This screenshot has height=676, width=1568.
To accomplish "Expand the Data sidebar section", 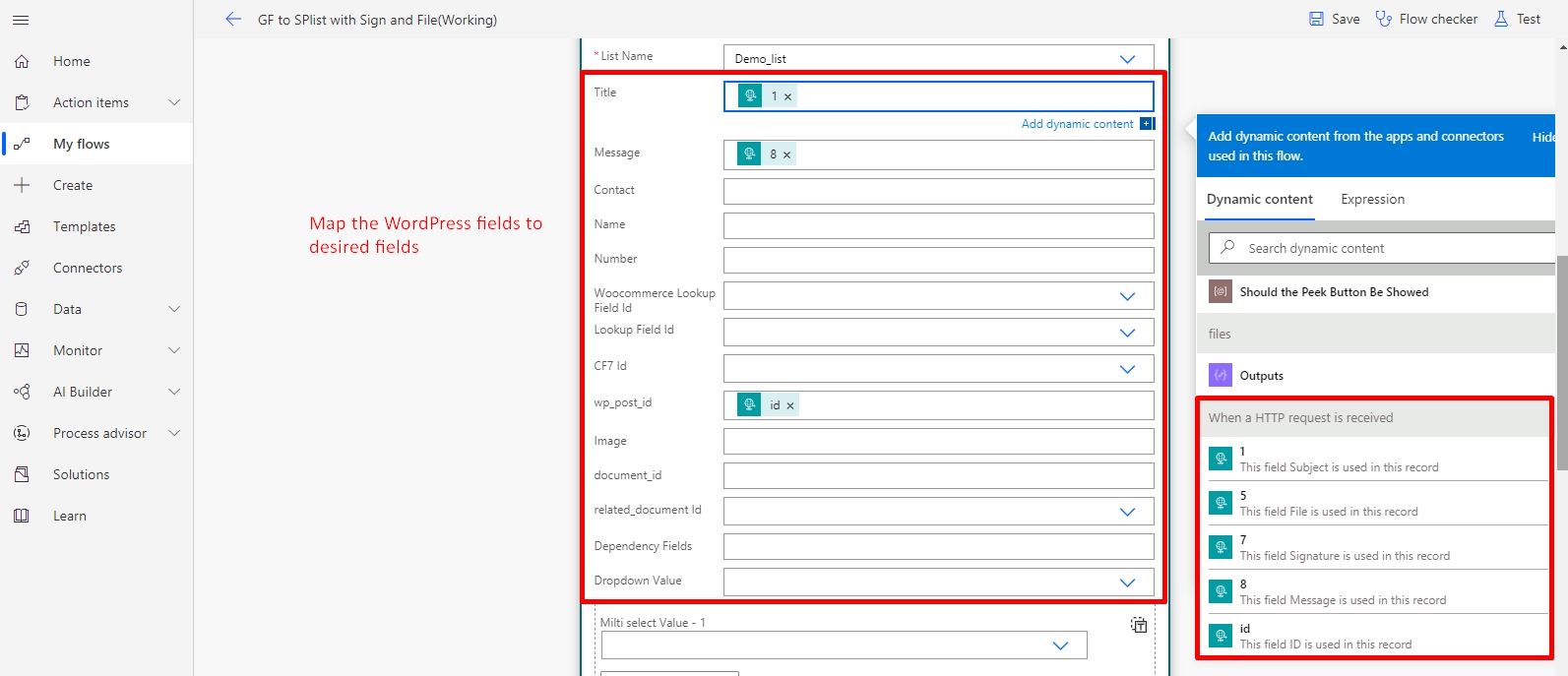I will click(x=174, y=309).
